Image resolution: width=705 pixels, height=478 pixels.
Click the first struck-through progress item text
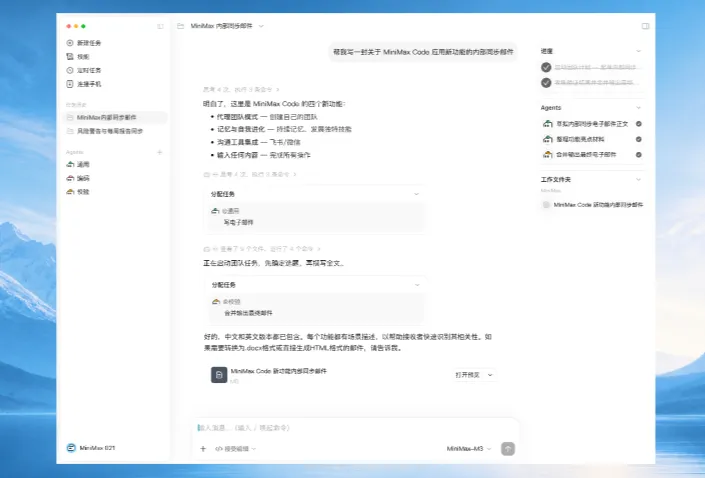coord(595,67)
